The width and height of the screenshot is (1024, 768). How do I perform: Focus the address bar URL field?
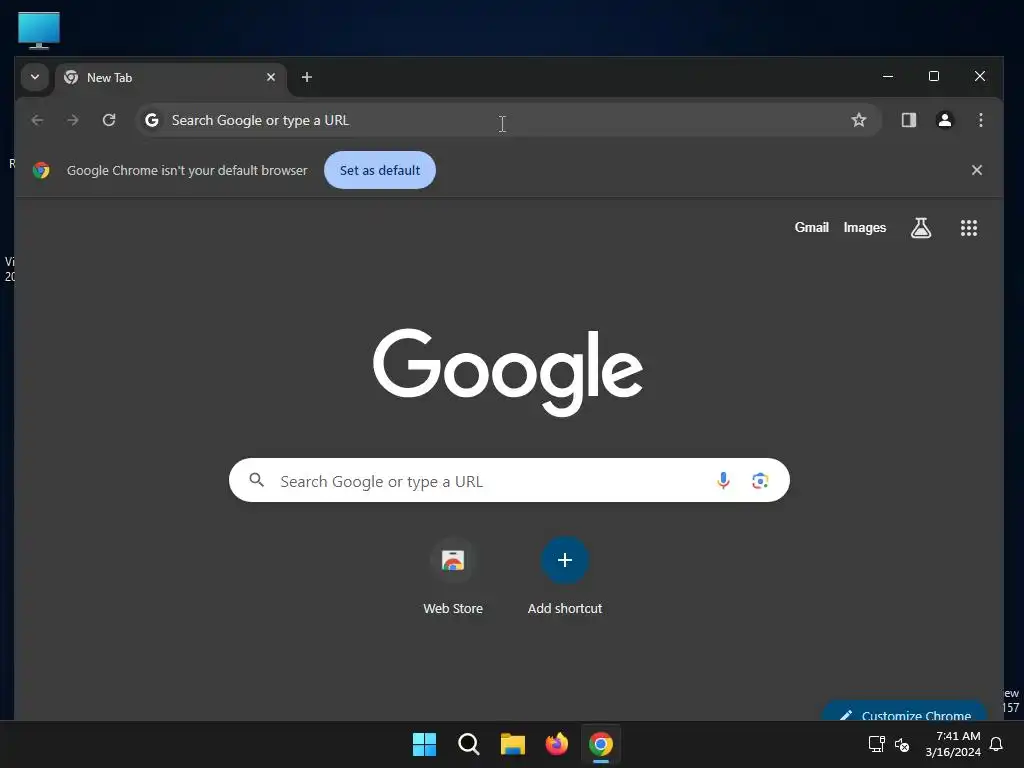(508, 120)
